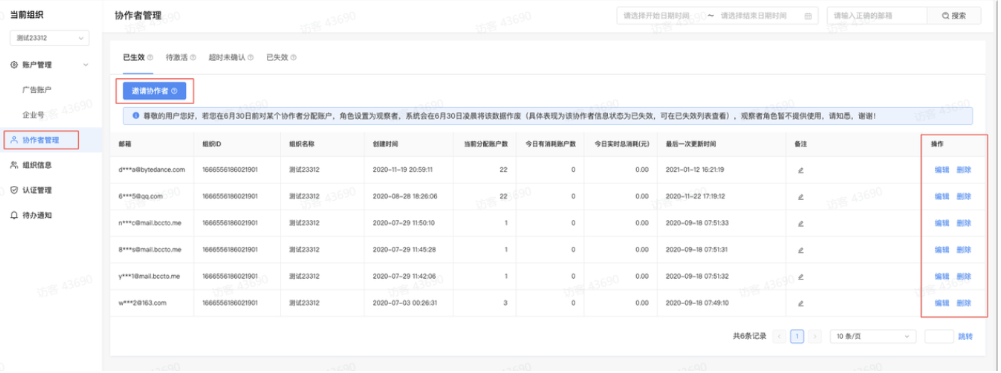Click the calendar icon in date range picker
Image resolution: width=1001 pixels, height=373 pixels.
808,16
